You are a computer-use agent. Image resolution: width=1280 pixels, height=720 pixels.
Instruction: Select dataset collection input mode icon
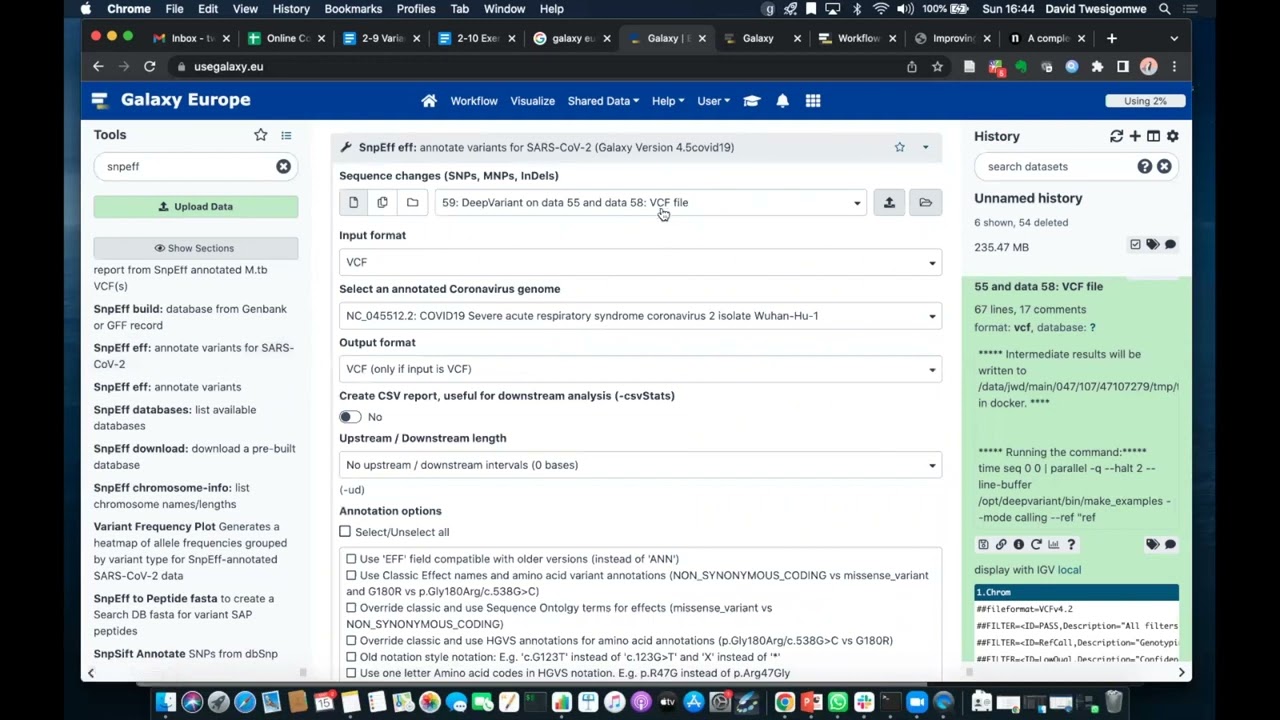point(412,203)
